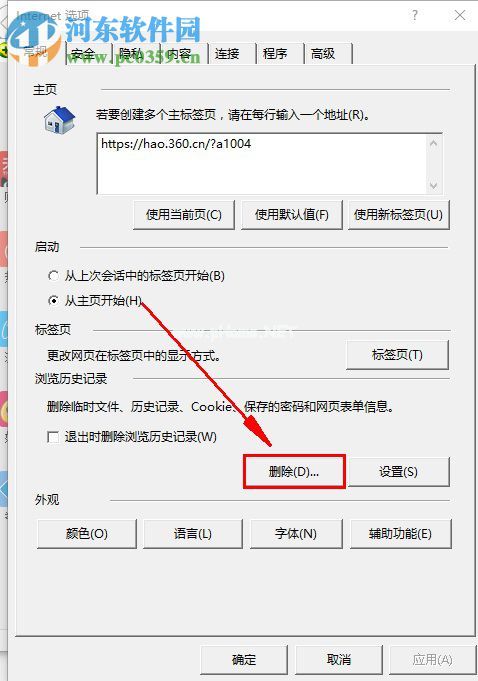Screen dimensions: 478x681
Task: Open browsing history 设置(S) settings
Action: click(x=399, y=472)
